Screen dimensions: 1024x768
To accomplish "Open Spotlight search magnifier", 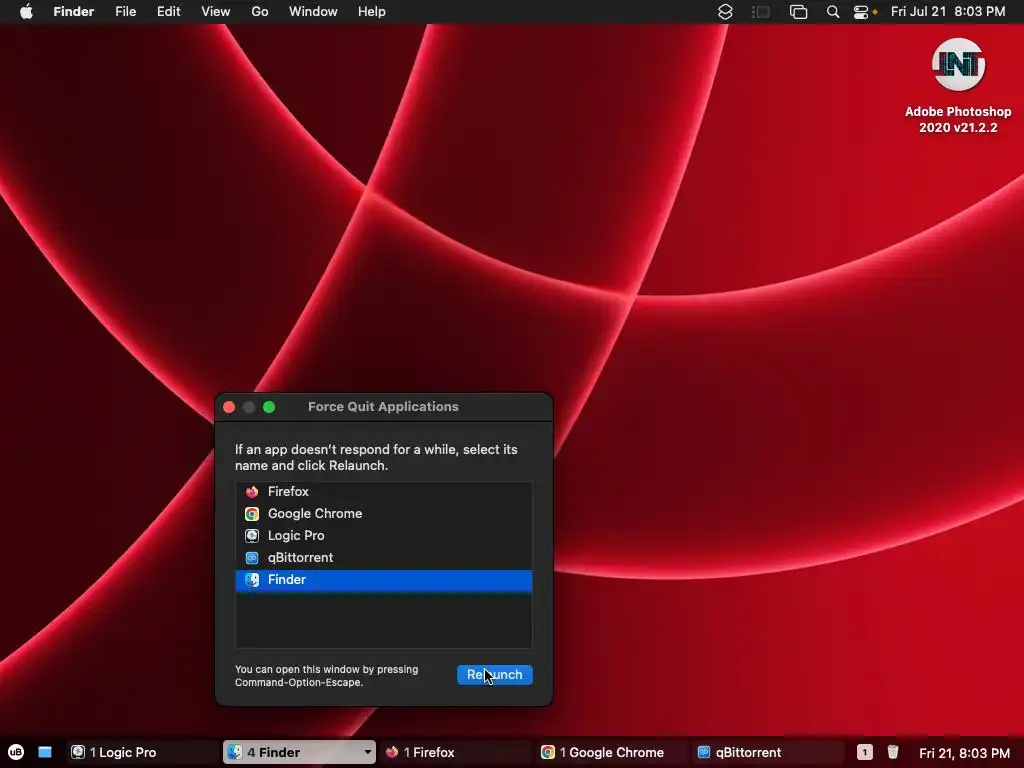I will pyautogui.click(x=833, y=12).
